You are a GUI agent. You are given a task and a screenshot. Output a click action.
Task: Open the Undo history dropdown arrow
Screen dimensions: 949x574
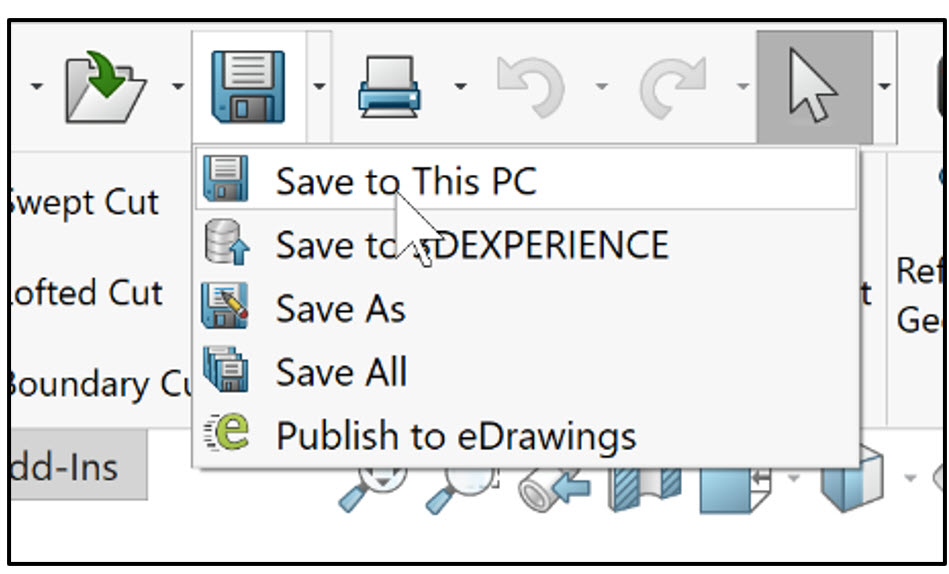[602, 87]
